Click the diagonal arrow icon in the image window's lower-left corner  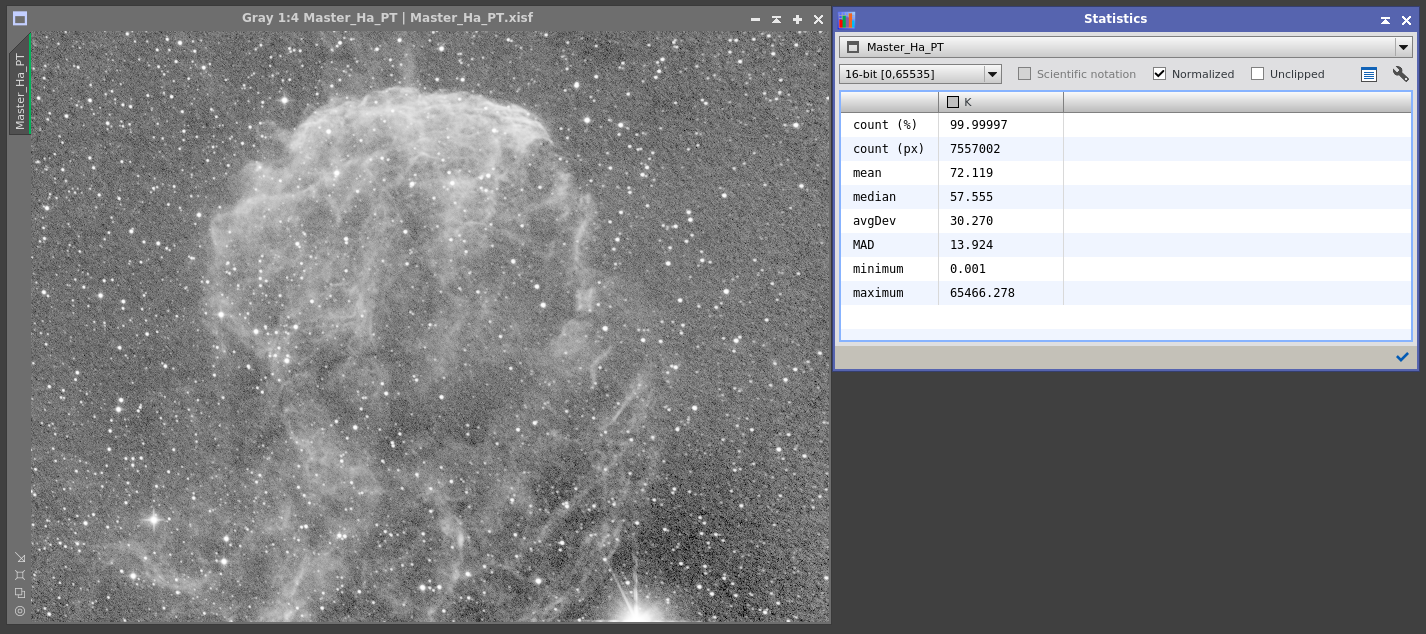(x=20, y=557)
